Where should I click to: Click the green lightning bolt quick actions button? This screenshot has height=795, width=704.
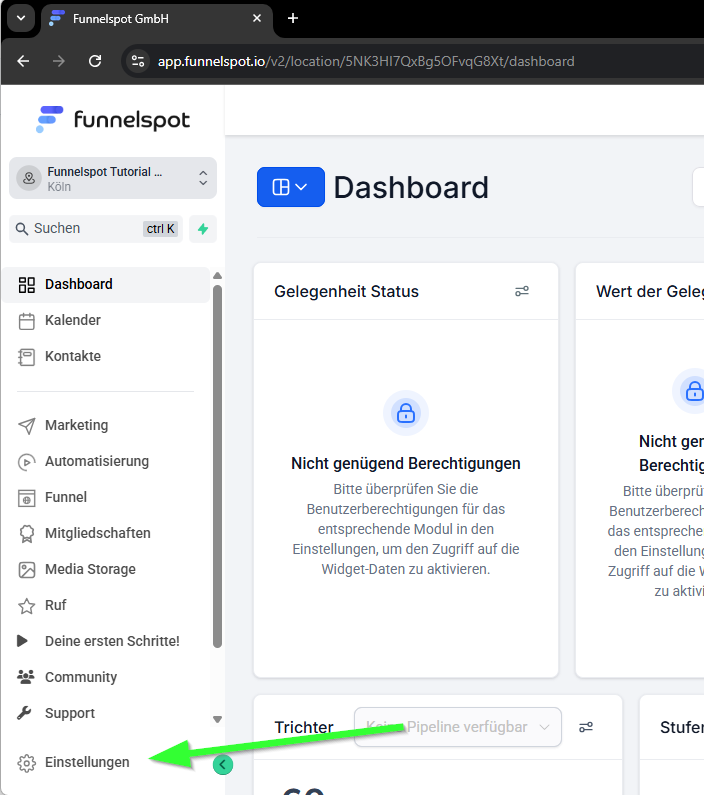pyautogui.click(x=203, y=229)
